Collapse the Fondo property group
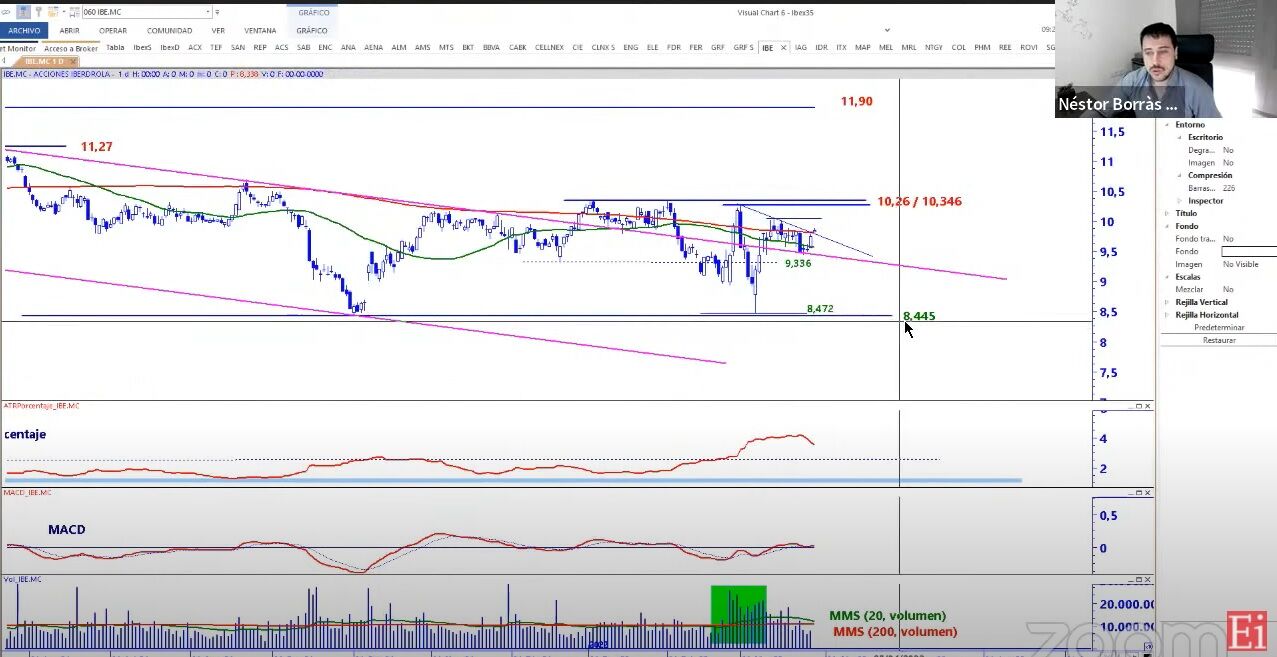The width and height of the screenshot is (1277, 657). pos(1167,226)
